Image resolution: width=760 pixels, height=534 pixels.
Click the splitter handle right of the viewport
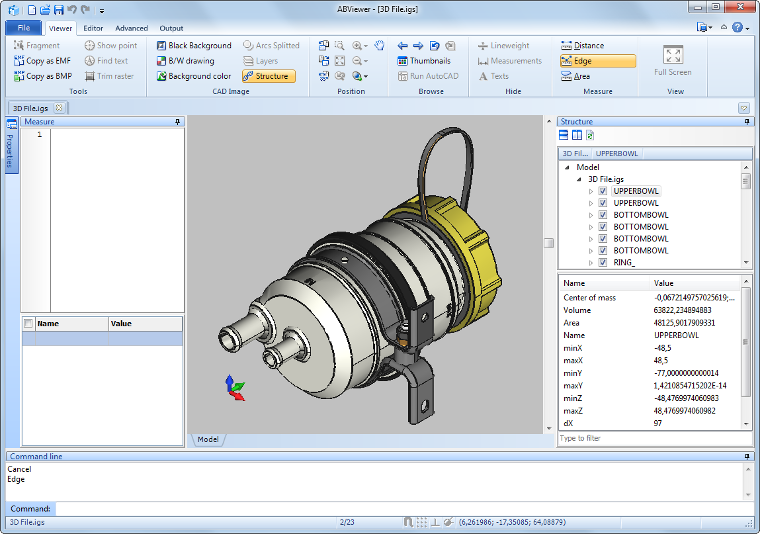(549, 243)
